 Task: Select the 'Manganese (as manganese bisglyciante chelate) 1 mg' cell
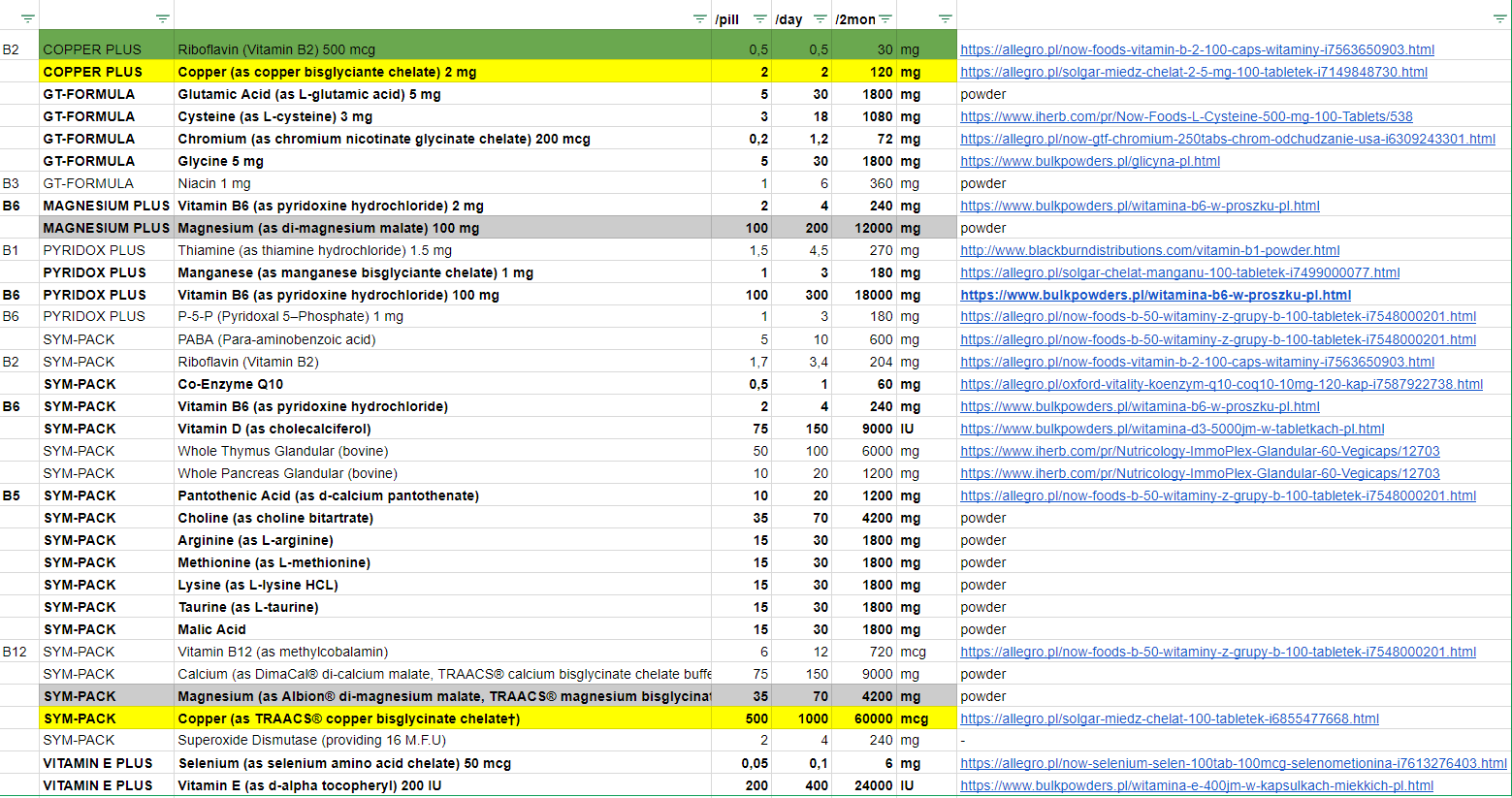[442, 272]
